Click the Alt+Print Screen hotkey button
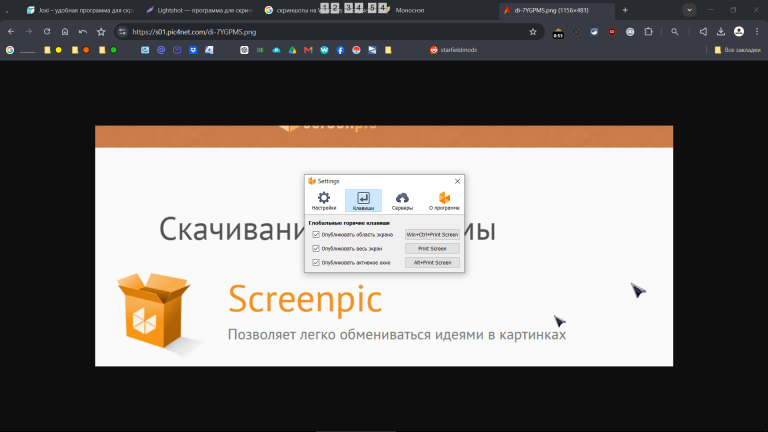768x432 pixels. [x=432, y=263]
